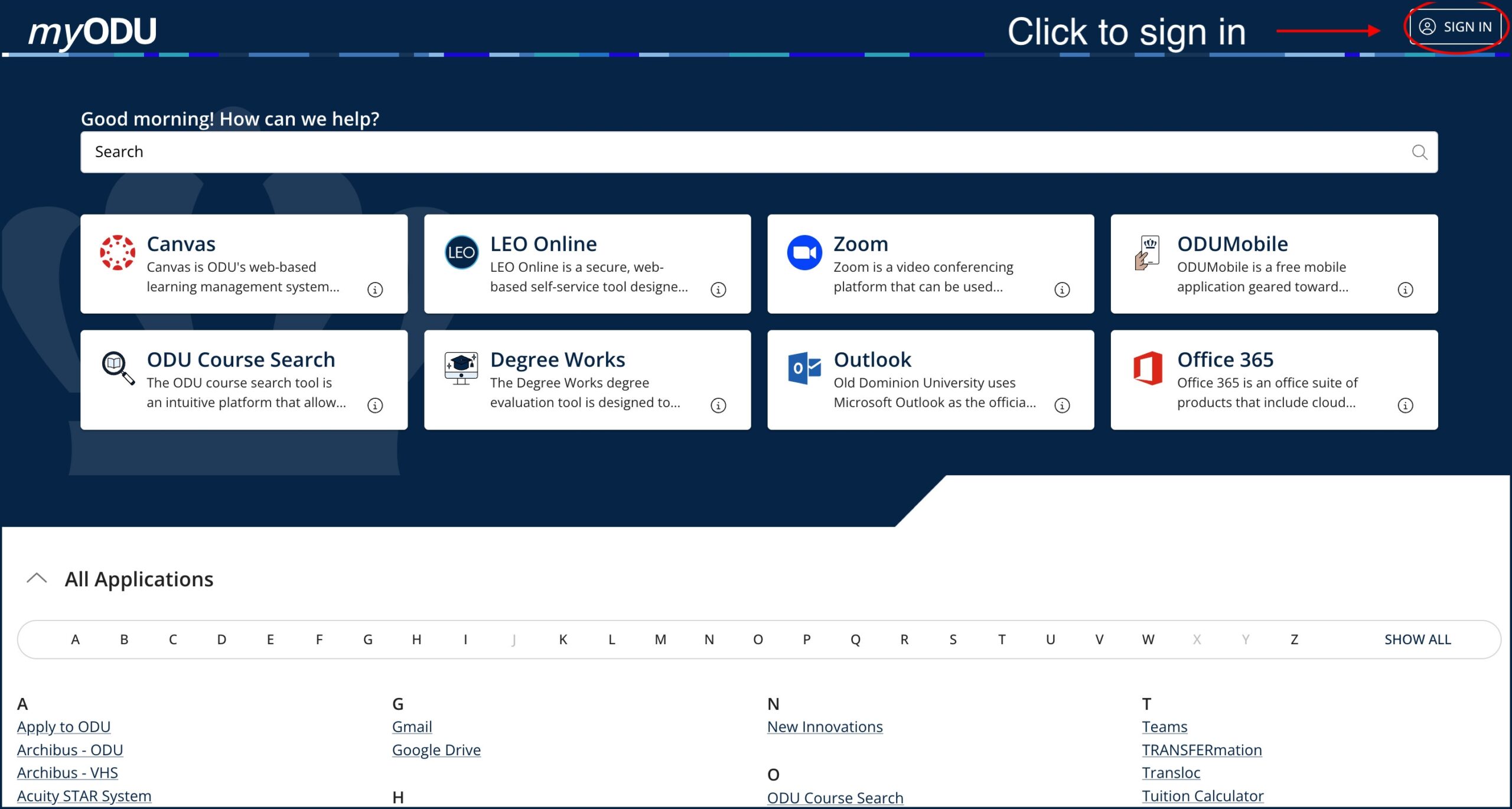Click the Apply to ODU link
Screen dimensions: 1512x809
pos(63,726)
